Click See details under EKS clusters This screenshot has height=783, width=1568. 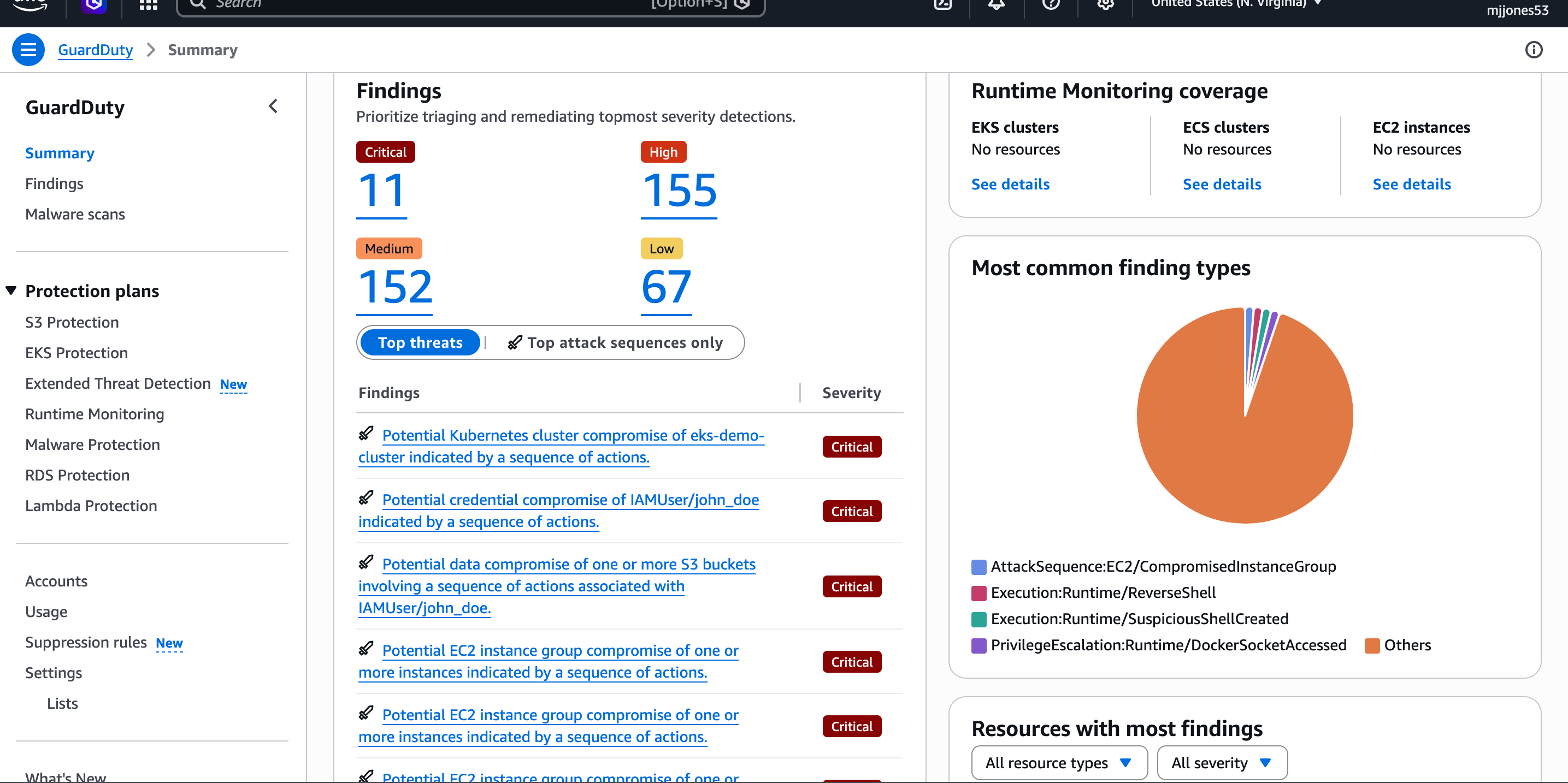coord(1010,185)
